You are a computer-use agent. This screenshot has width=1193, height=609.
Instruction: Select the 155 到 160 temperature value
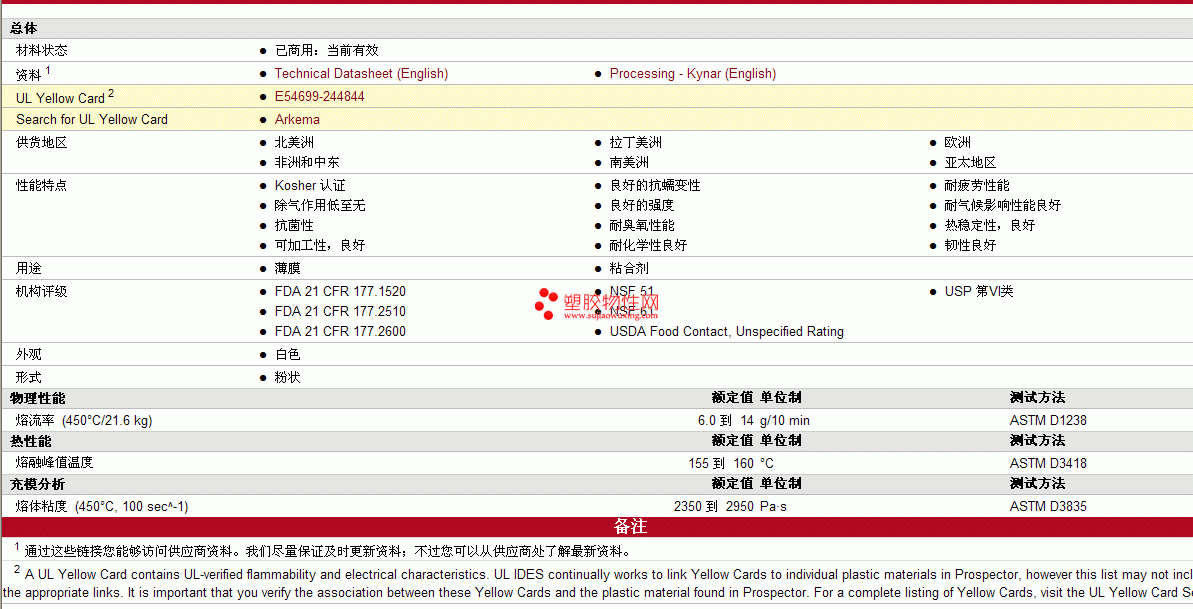coord(721,463)
